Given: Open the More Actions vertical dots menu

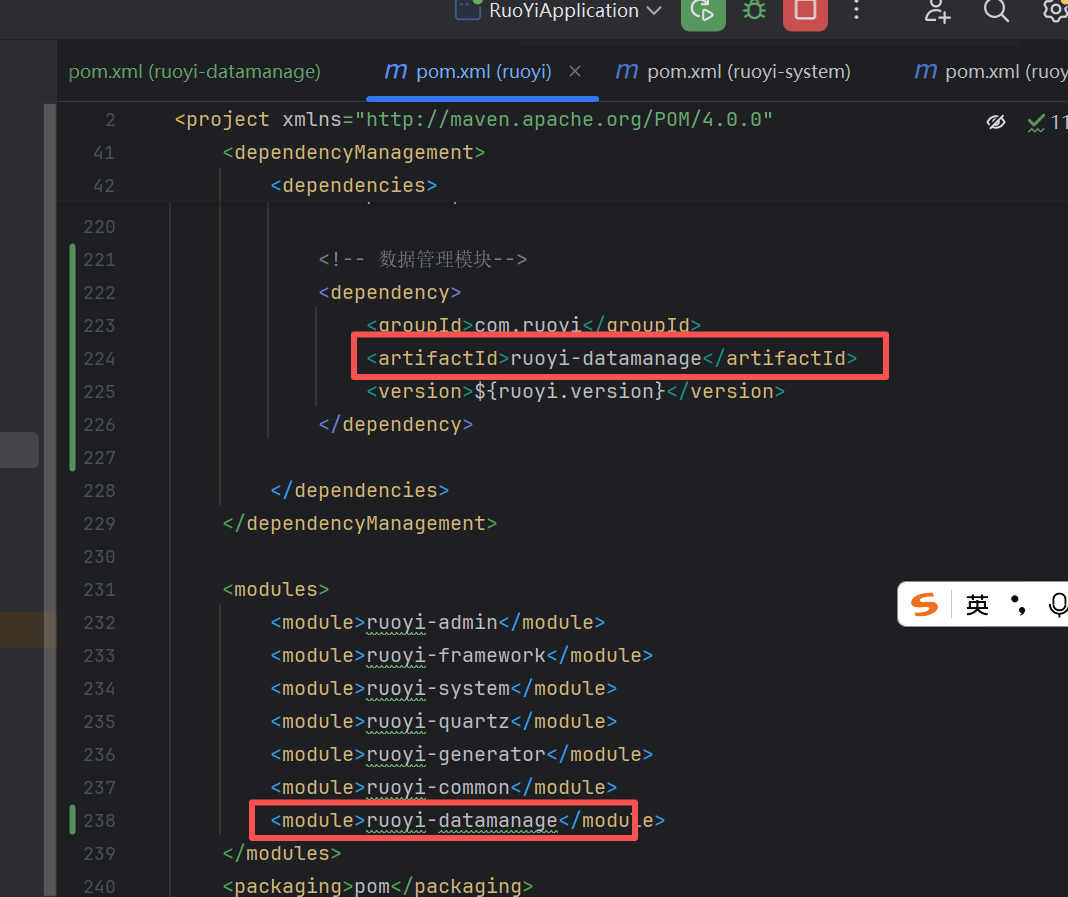Looking at the screenshot, I should point(856,11).
